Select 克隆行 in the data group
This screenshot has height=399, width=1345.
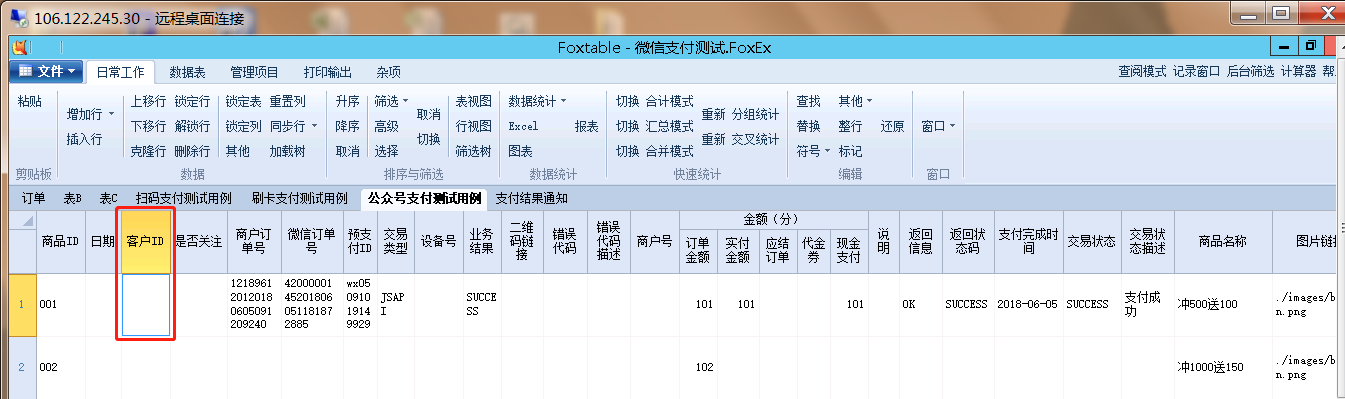click(x=148, y=151)
